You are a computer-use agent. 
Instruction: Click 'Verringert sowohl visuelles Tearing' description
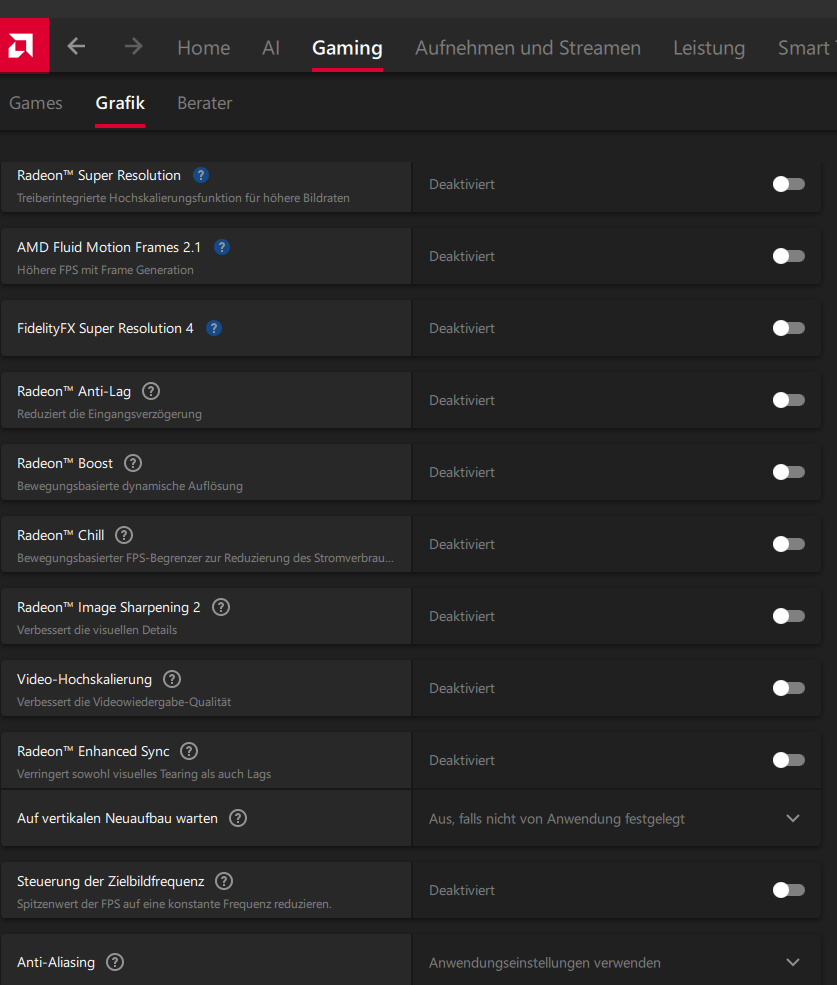tap(144, 774)
